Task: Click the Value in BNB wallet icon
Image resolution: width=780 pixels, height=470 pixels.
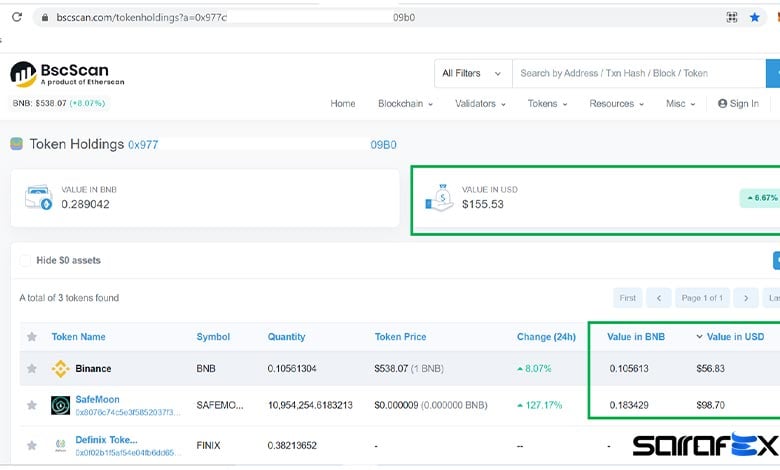Action: [39, 197]
